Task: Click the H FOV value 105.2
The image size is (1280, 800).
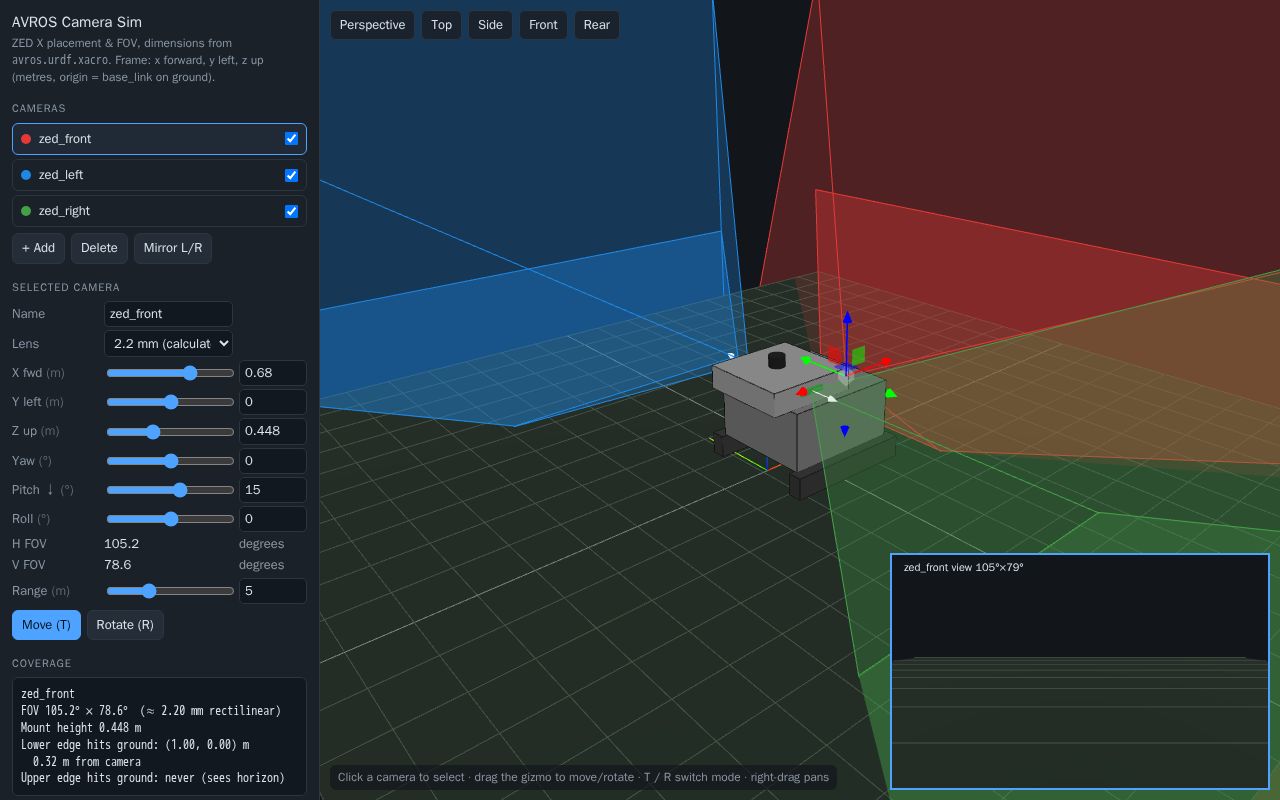Action: [x=122, y=544]
